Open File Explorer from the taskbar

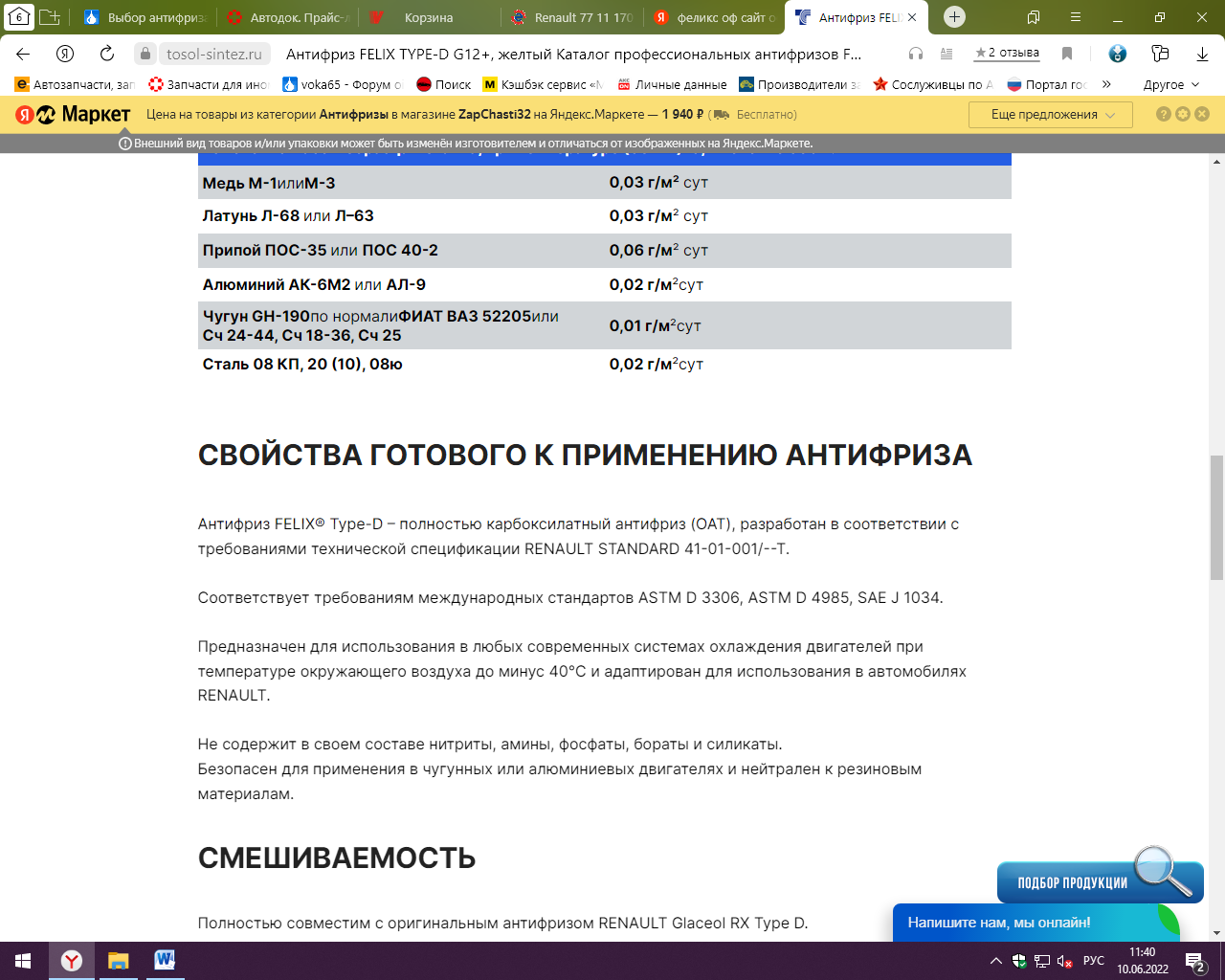click(x=118, y=961)
